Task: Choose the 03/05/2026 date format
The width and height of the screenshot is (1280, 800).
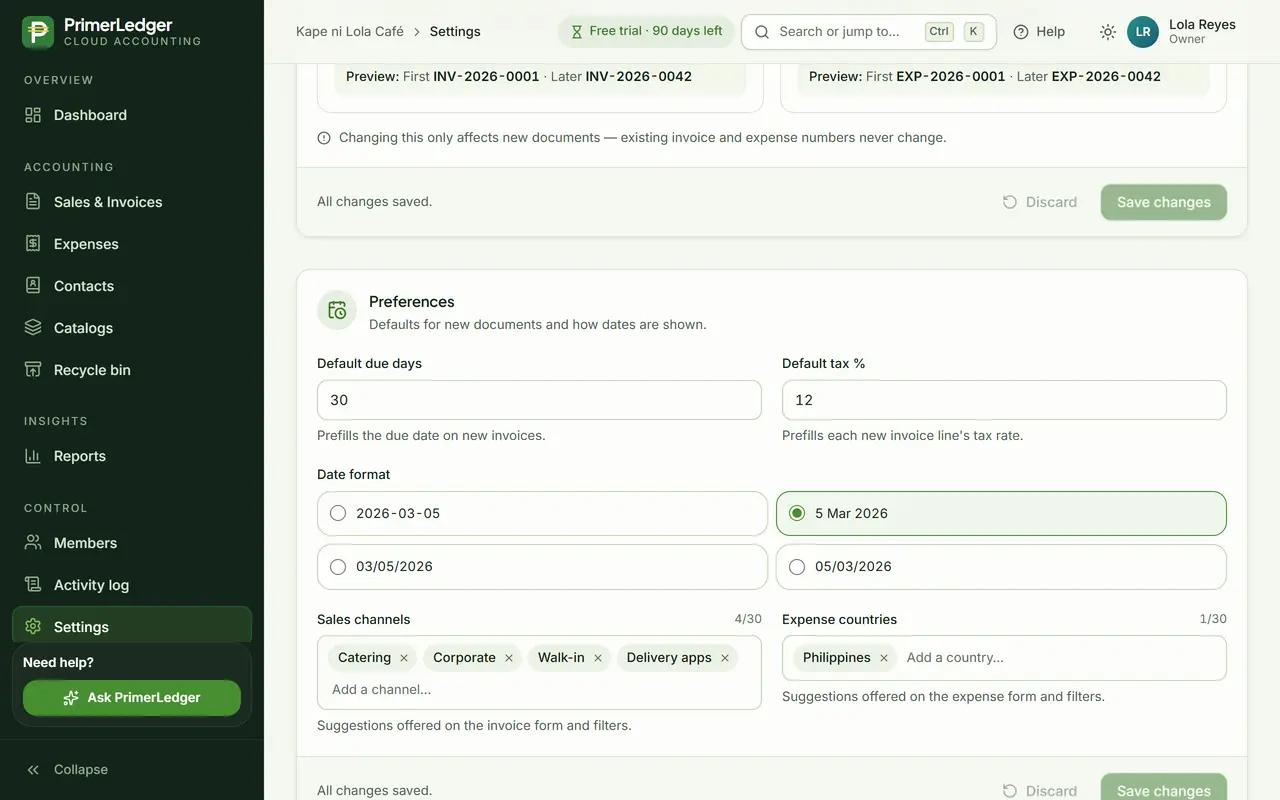Action: coord(542,566)
